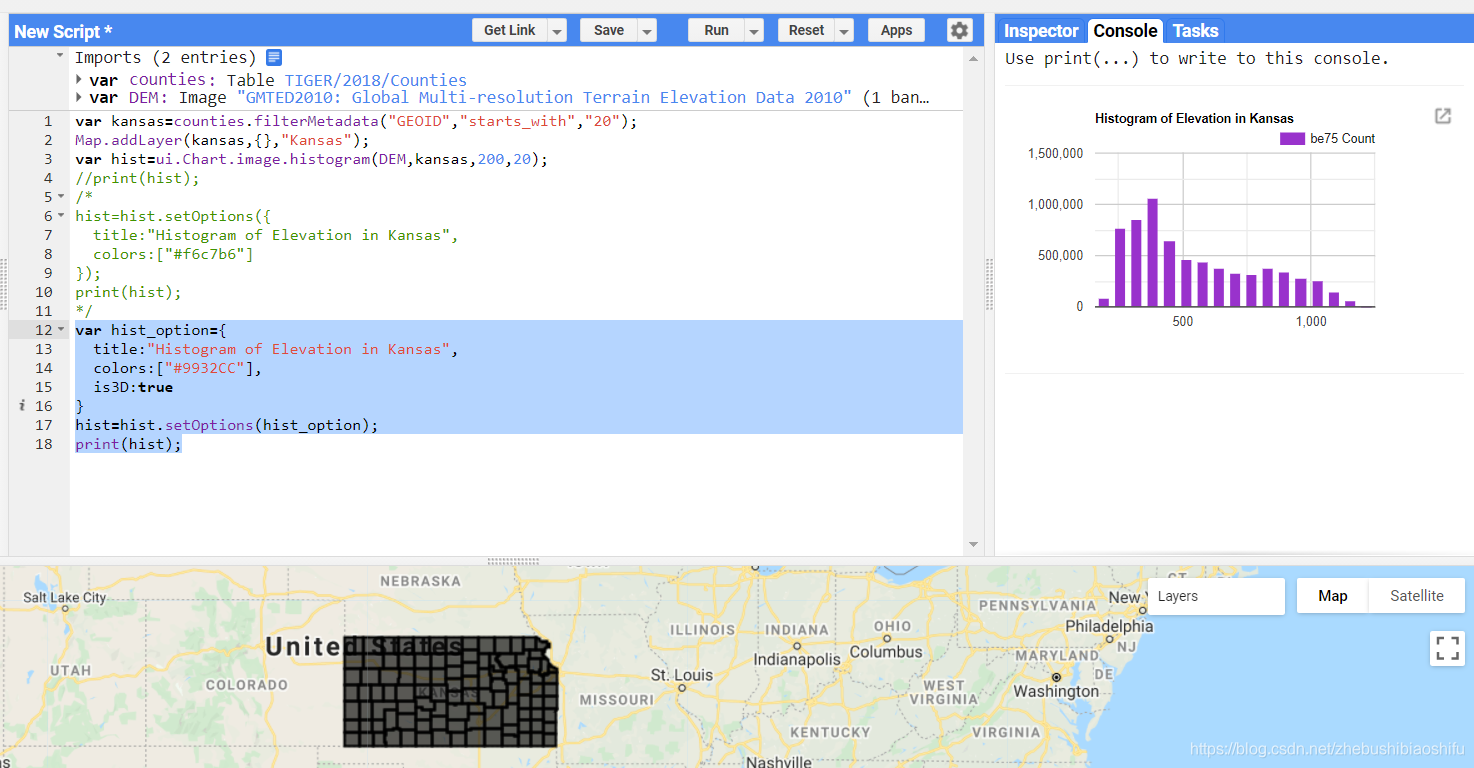The width and height of the screenshot is (1474, 768).
Task: Click the Save button
Action: coord(609,31)
